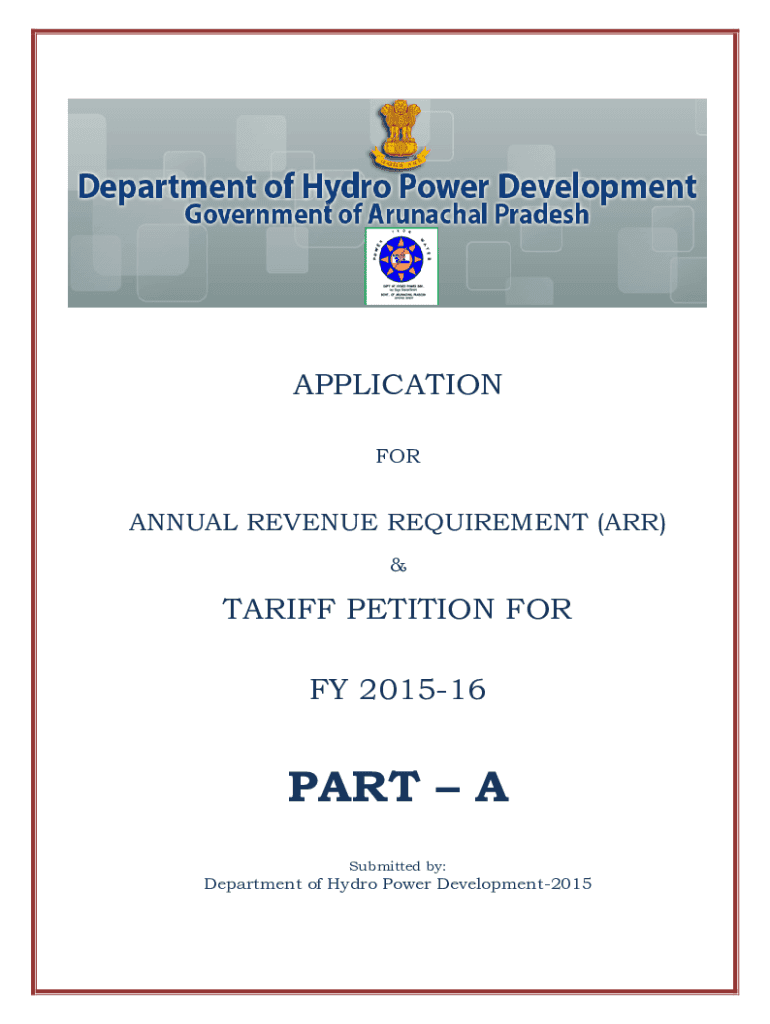
Task: Click the 'Department of Hydro Power Development' banner title
Action: point(387,187)
